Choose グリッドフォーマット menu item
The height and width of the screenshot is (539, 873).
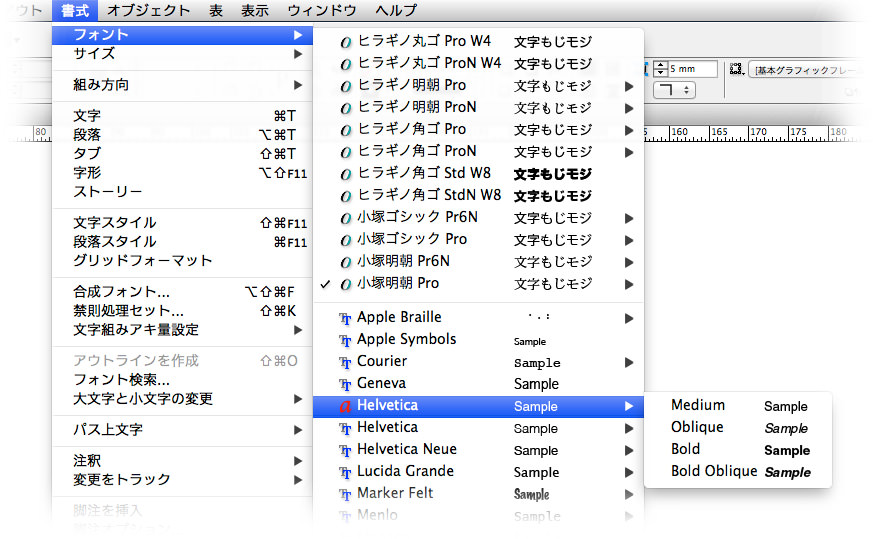click(182, 261)
